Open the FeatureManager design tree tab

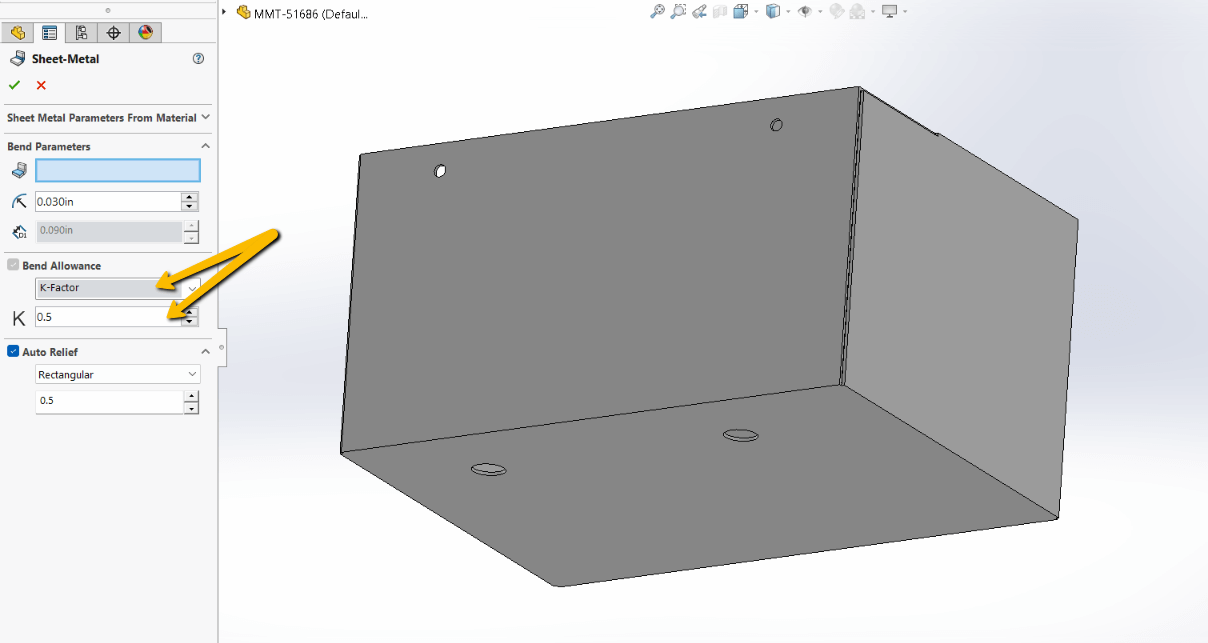pyautogui.click(x=18, y=32)
